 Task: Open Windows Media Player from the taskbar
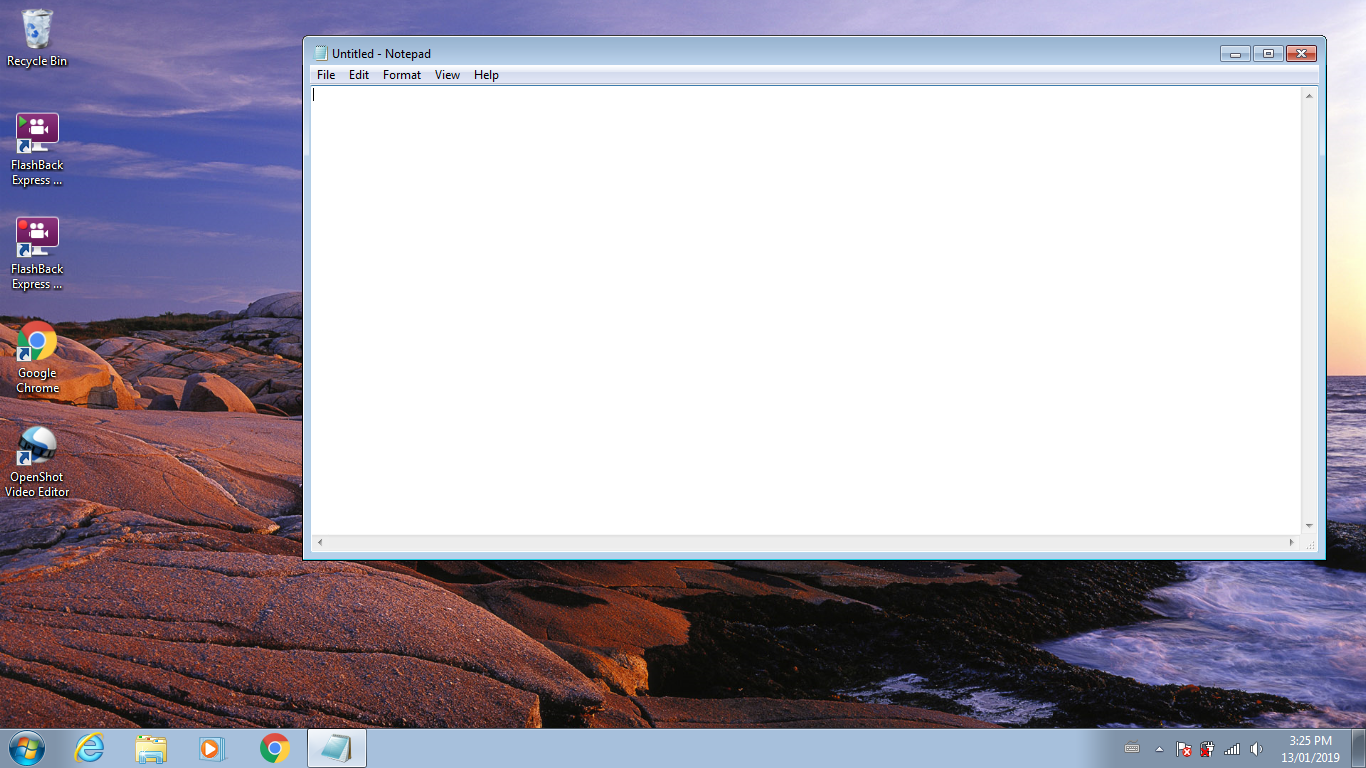213,747
